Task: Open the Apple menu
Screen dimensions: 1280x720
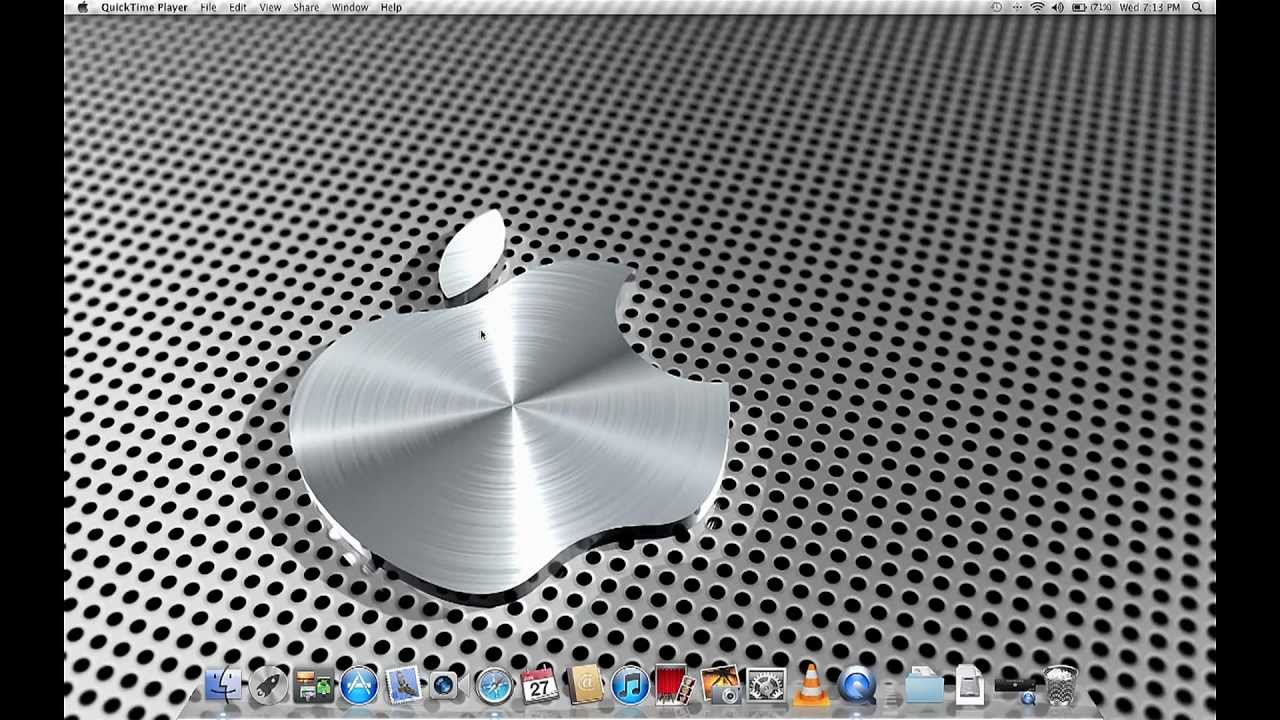Action: pos(83,7)
